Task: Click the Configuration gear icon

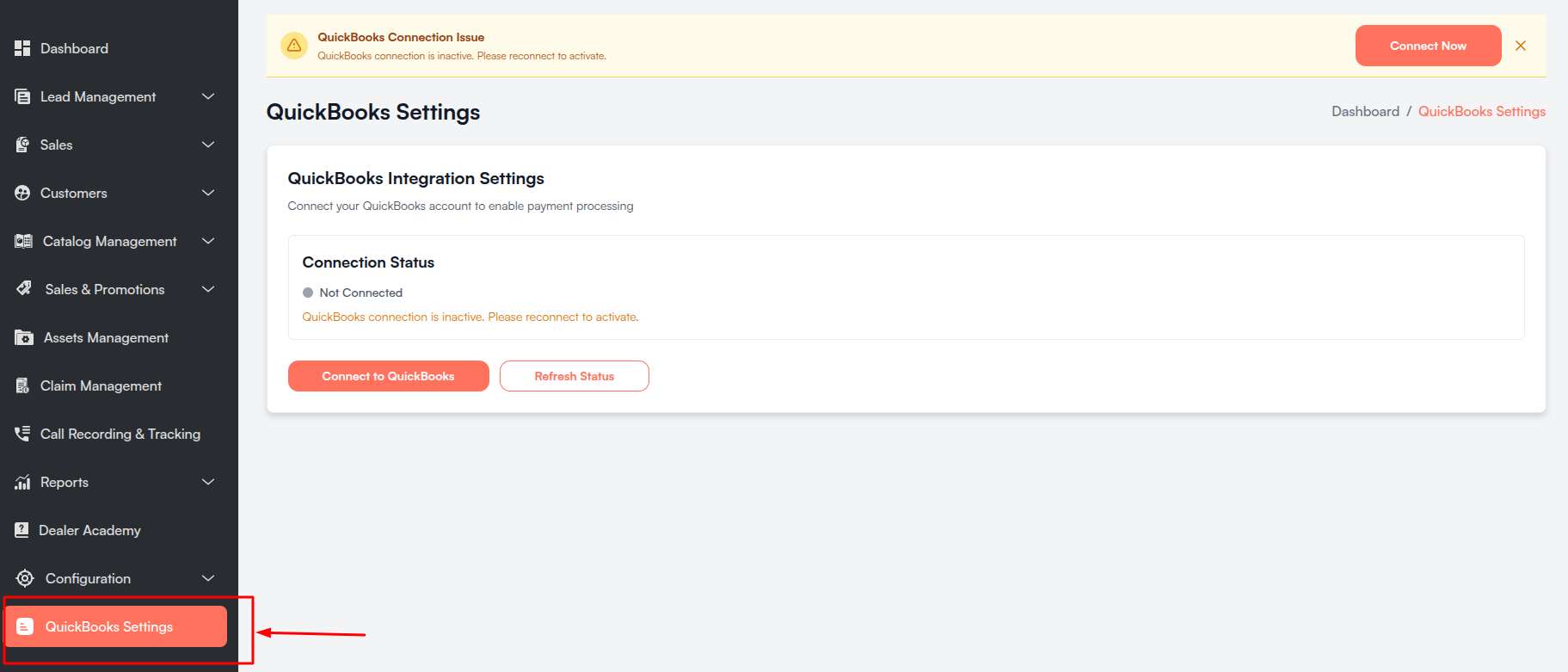Action: coord(25,578)
